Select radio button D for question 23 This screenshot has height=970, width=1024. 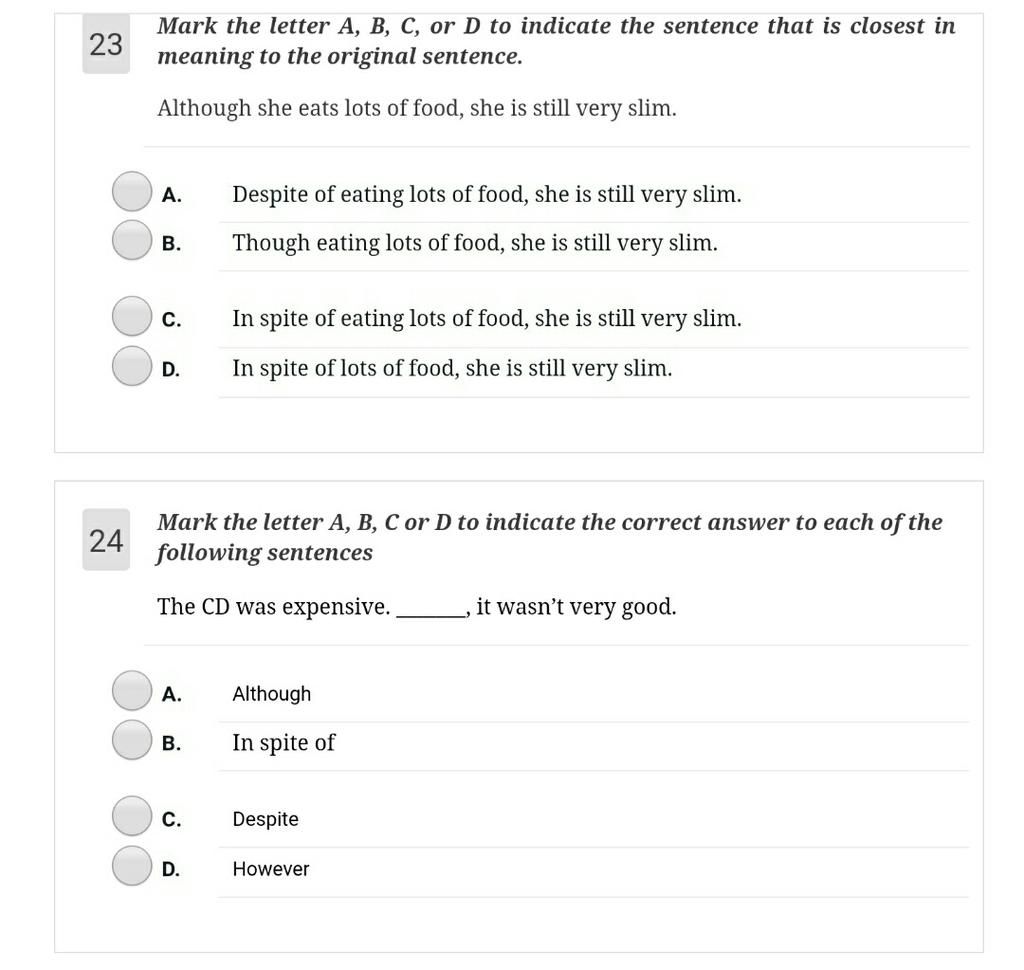pyautogui.click(x=132, y=366)
